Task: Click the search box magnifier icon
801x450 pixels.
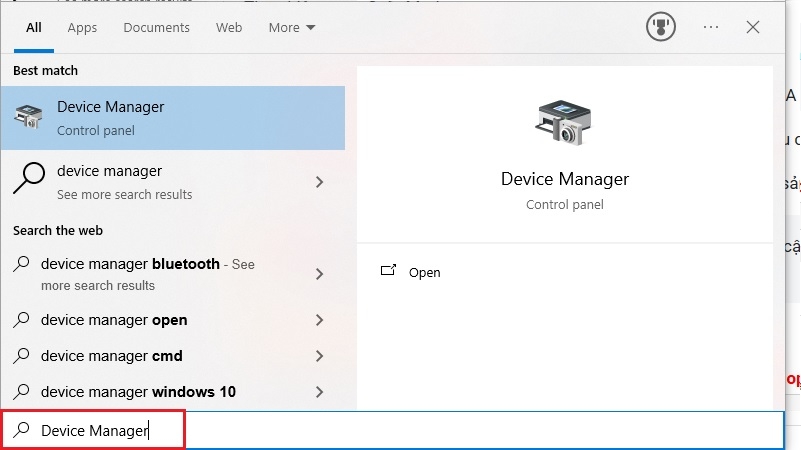Action: click(21, 430)
